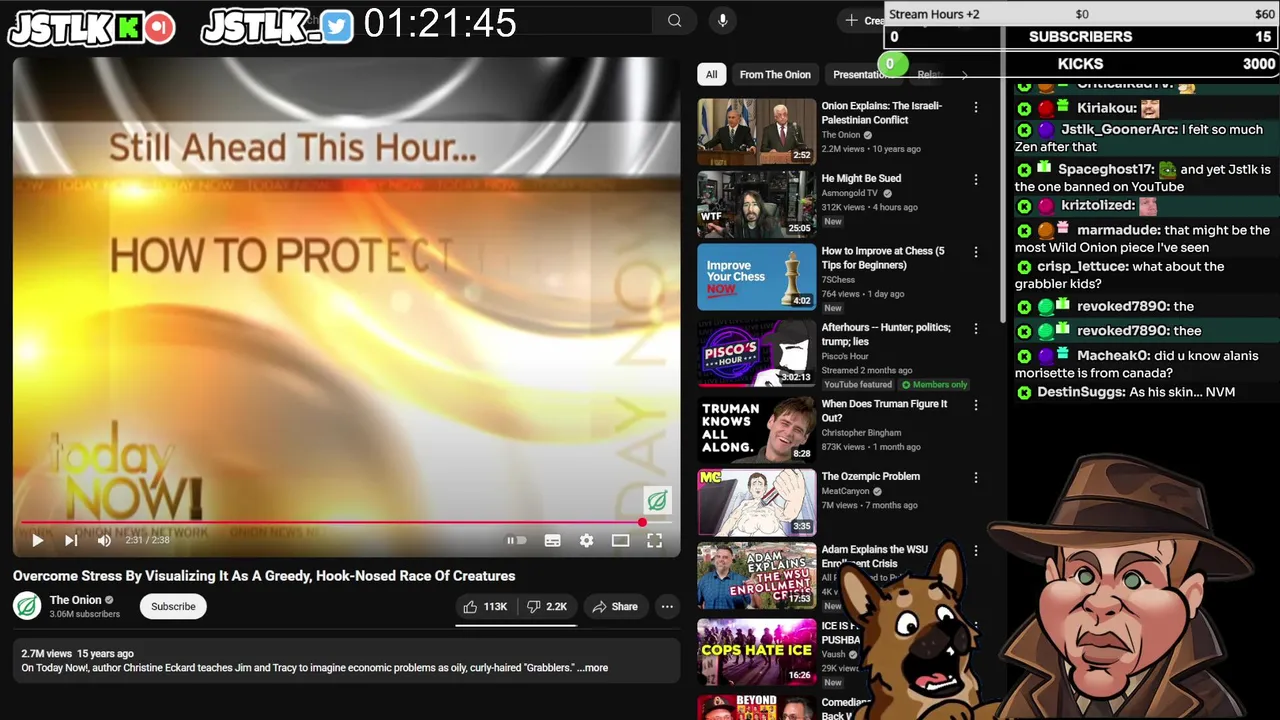Click Members only badge
Screen dimensions: 1280x720
coord(934,385)
